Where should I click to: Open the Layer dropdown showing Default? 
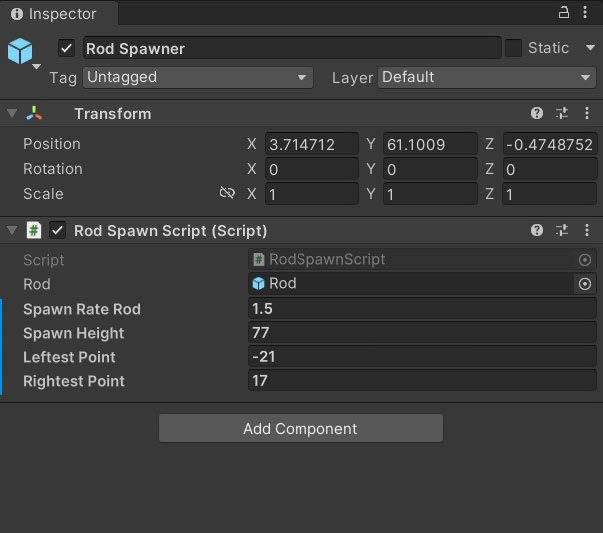click(487, 77)
